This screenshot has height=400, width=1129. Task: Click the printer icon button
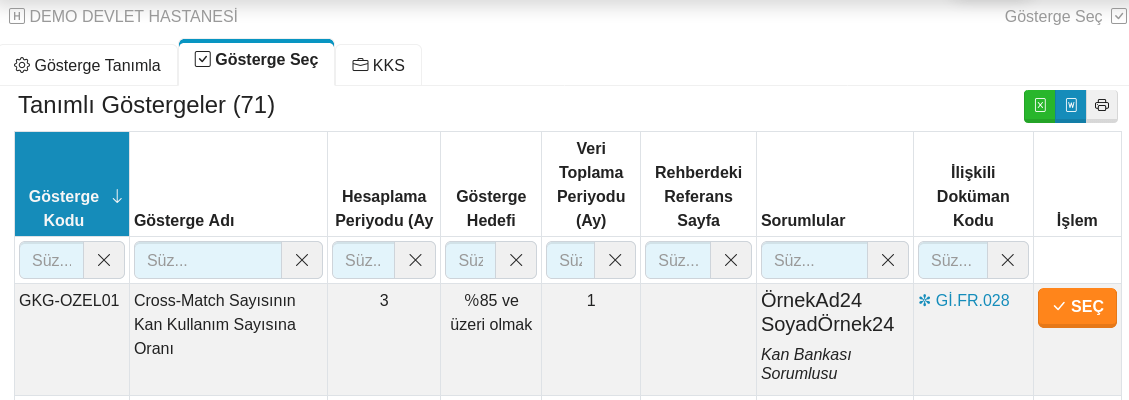coord(1102,105)
